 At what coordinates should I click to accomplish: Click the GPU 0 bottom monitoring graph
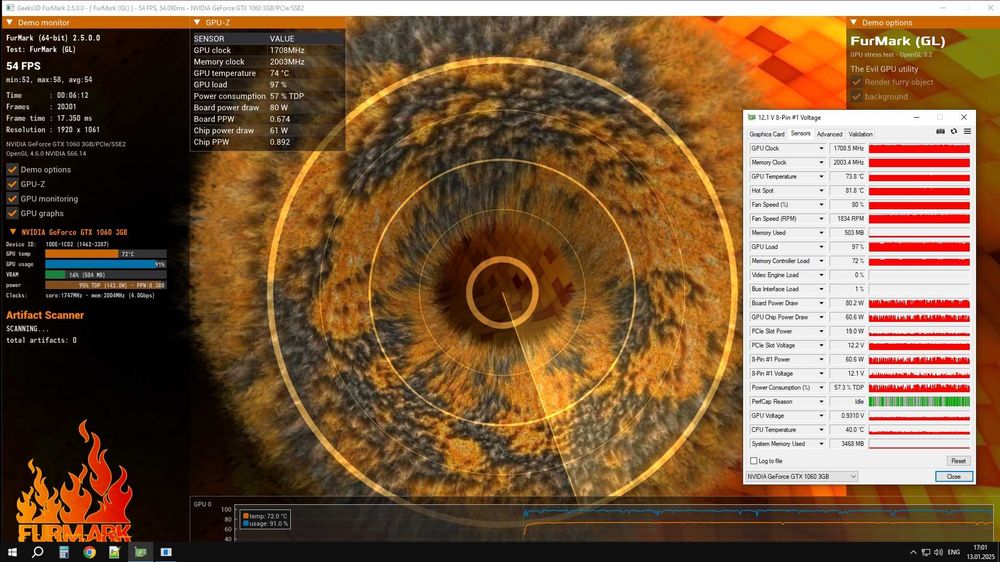point(614,524)
